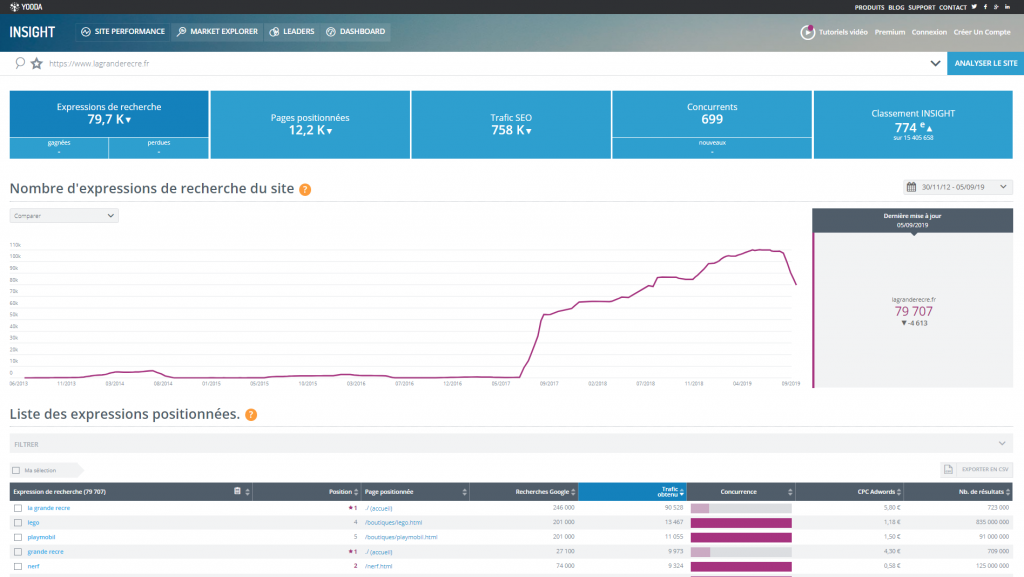Open the /boutiques/playmobil.html page link
The image size is (1024, 577).
point(401,537)
